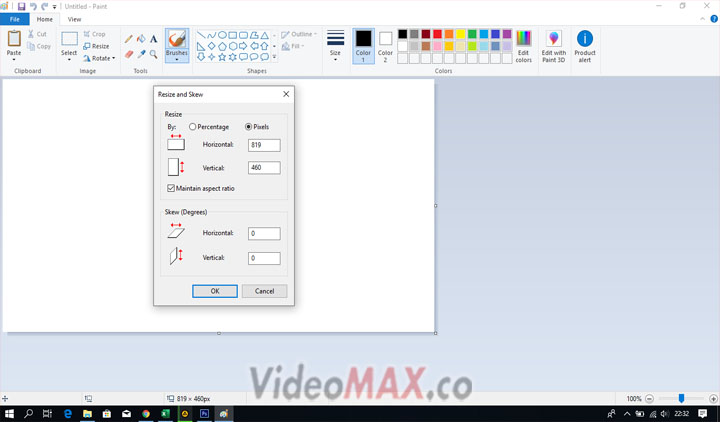Select the Pixels radio button
The width and height of the screenshot is (720, 422).
pyautogui.click(x=248, y=127)
